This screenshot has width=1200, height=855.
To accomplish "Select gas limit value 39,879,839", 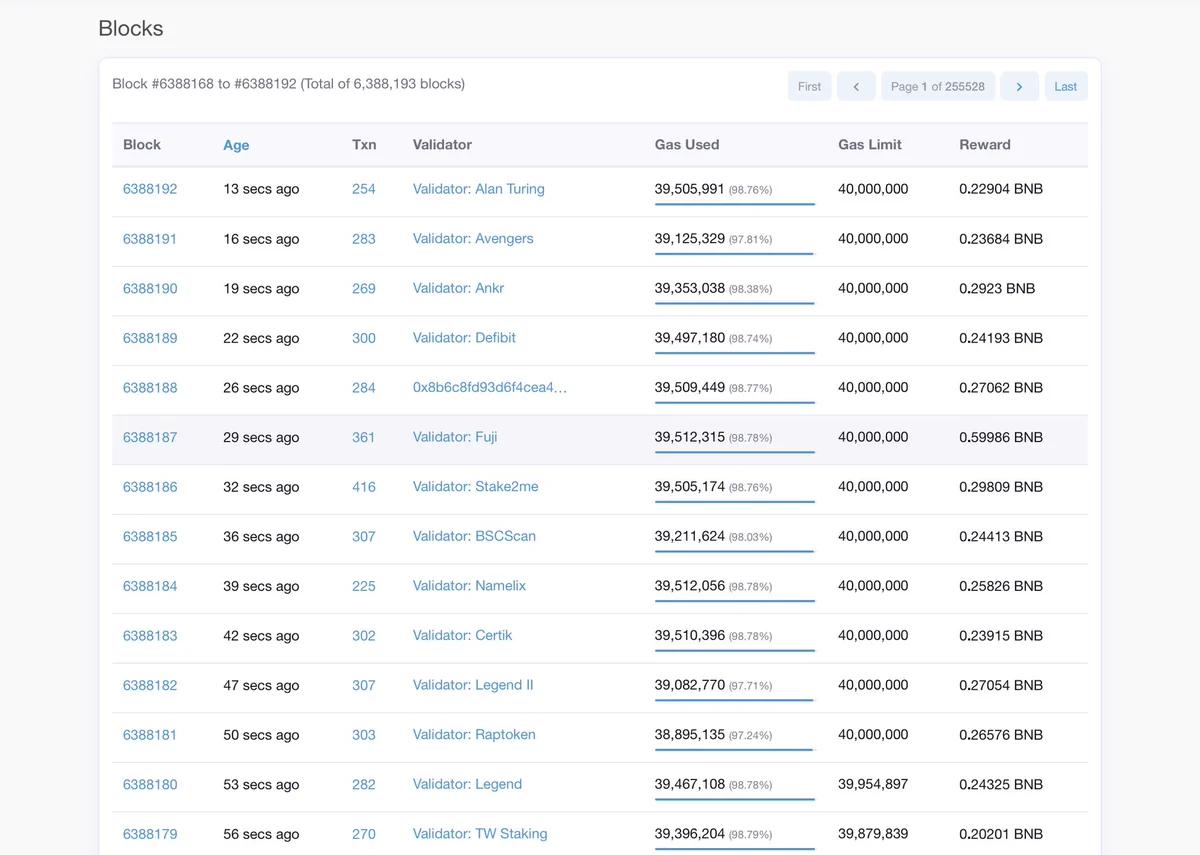I will click(x=873, y=834).
